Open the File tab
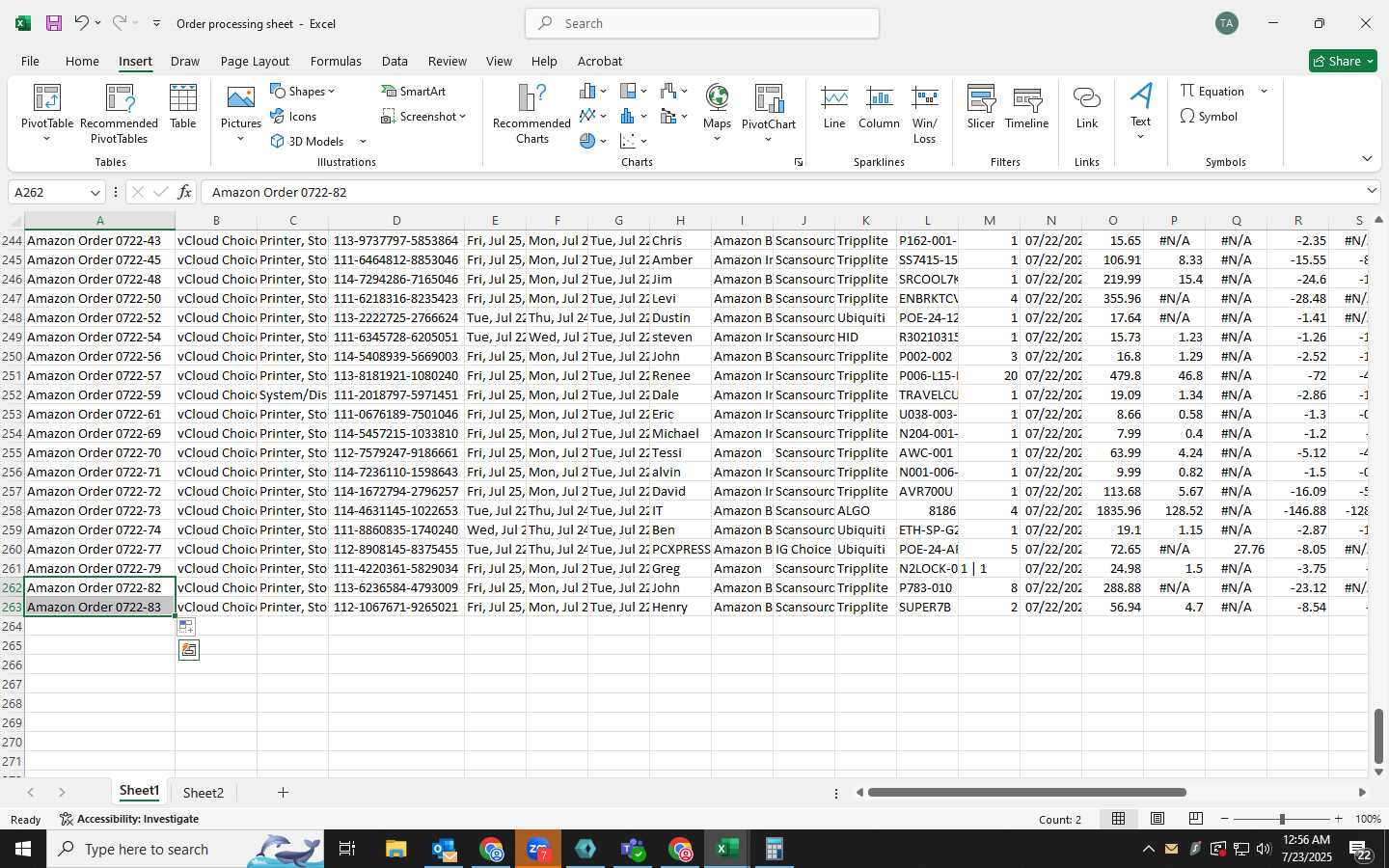The image size is (1389, 868). point(30,61)
